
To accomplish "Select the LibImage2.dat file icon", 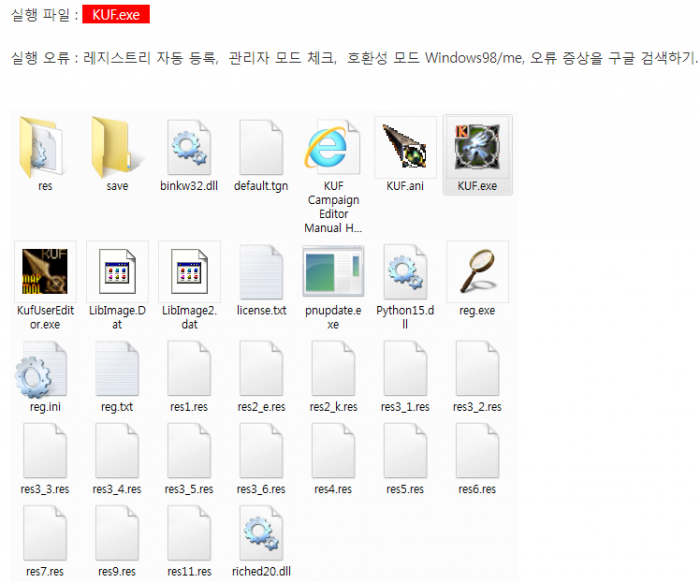I will pos(189,271).
